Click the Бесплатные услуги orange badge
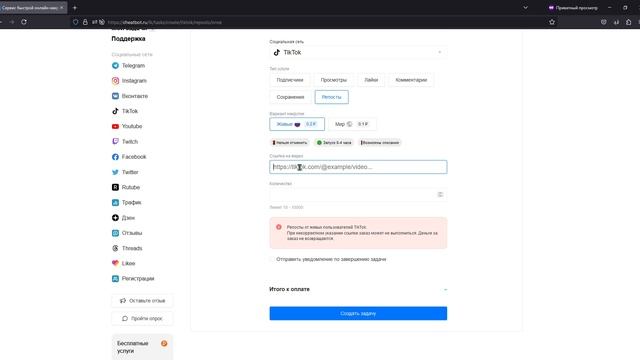Viewport: 640px width, 360px height. click(164, 344)
